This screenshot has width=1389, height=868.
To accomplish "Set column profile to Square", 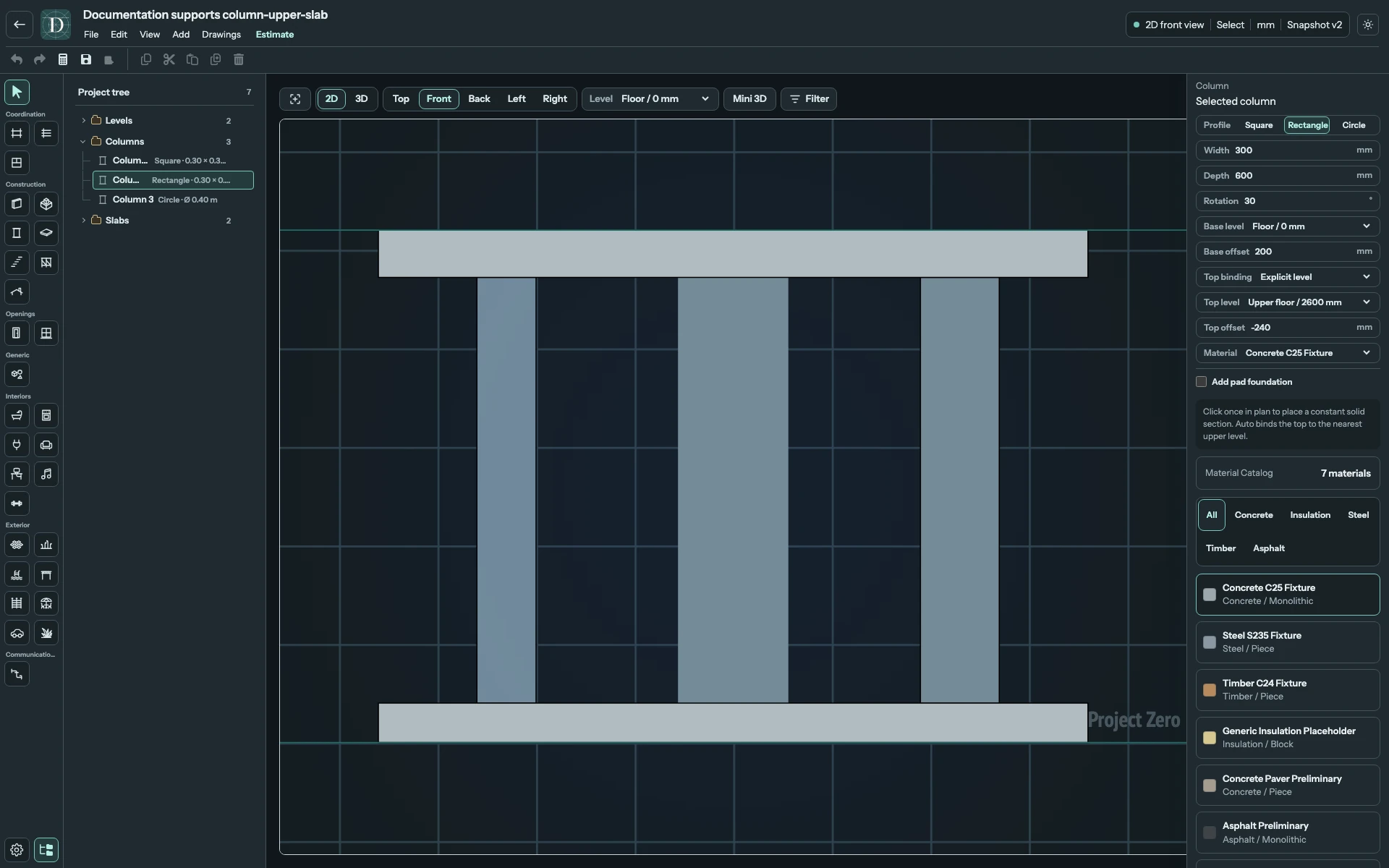I will pyautogui.click(x=1258, y=125).
